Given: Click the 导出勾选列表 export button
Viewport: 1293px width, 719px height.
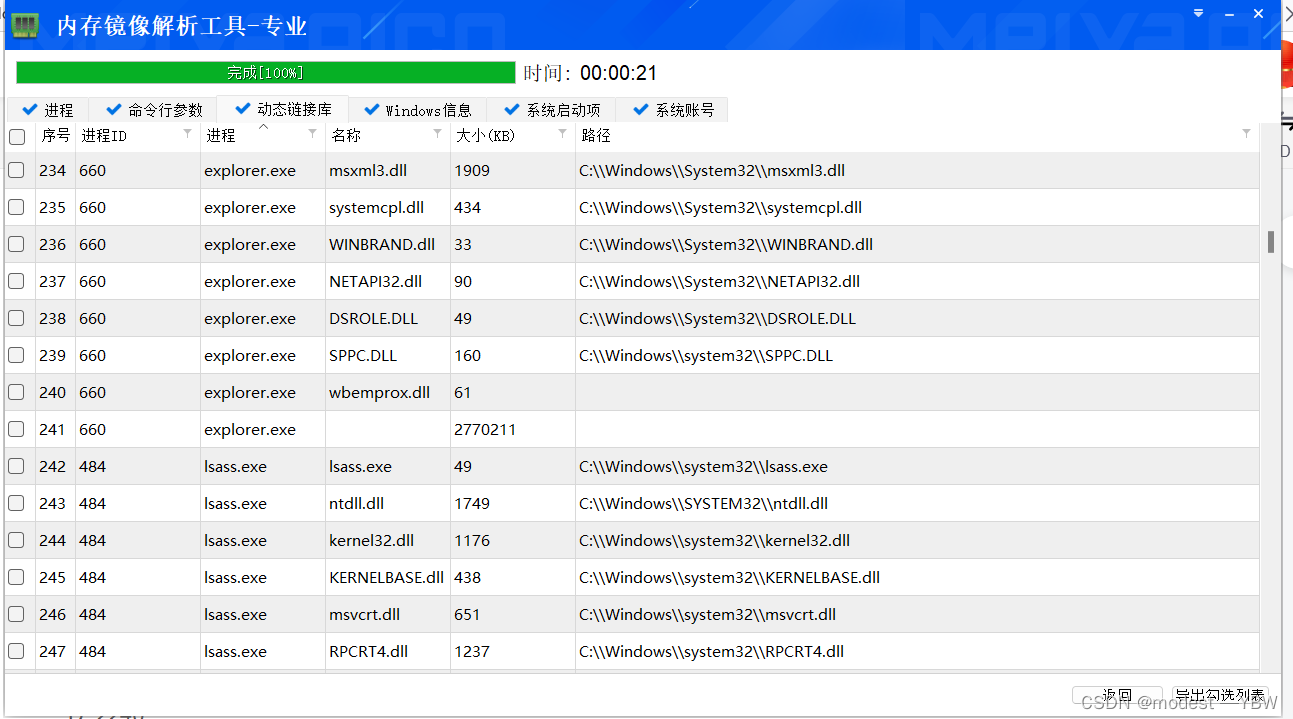Looking at the screenshot, I should click(1221, 693).
